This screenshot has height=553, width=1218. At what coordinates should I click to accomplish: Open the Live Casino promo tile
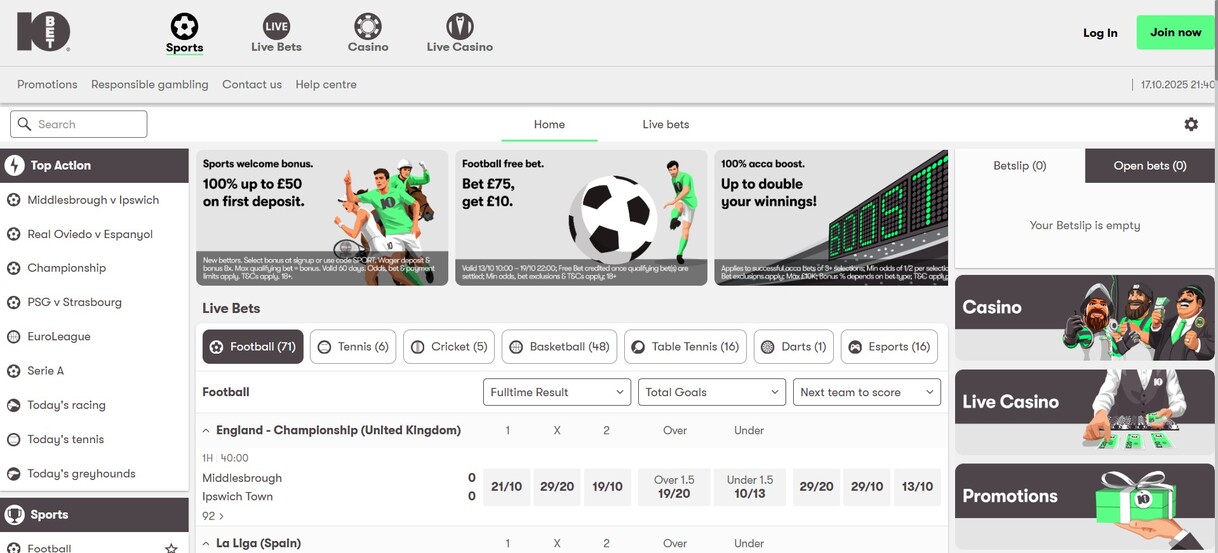tap(1085, 412)
